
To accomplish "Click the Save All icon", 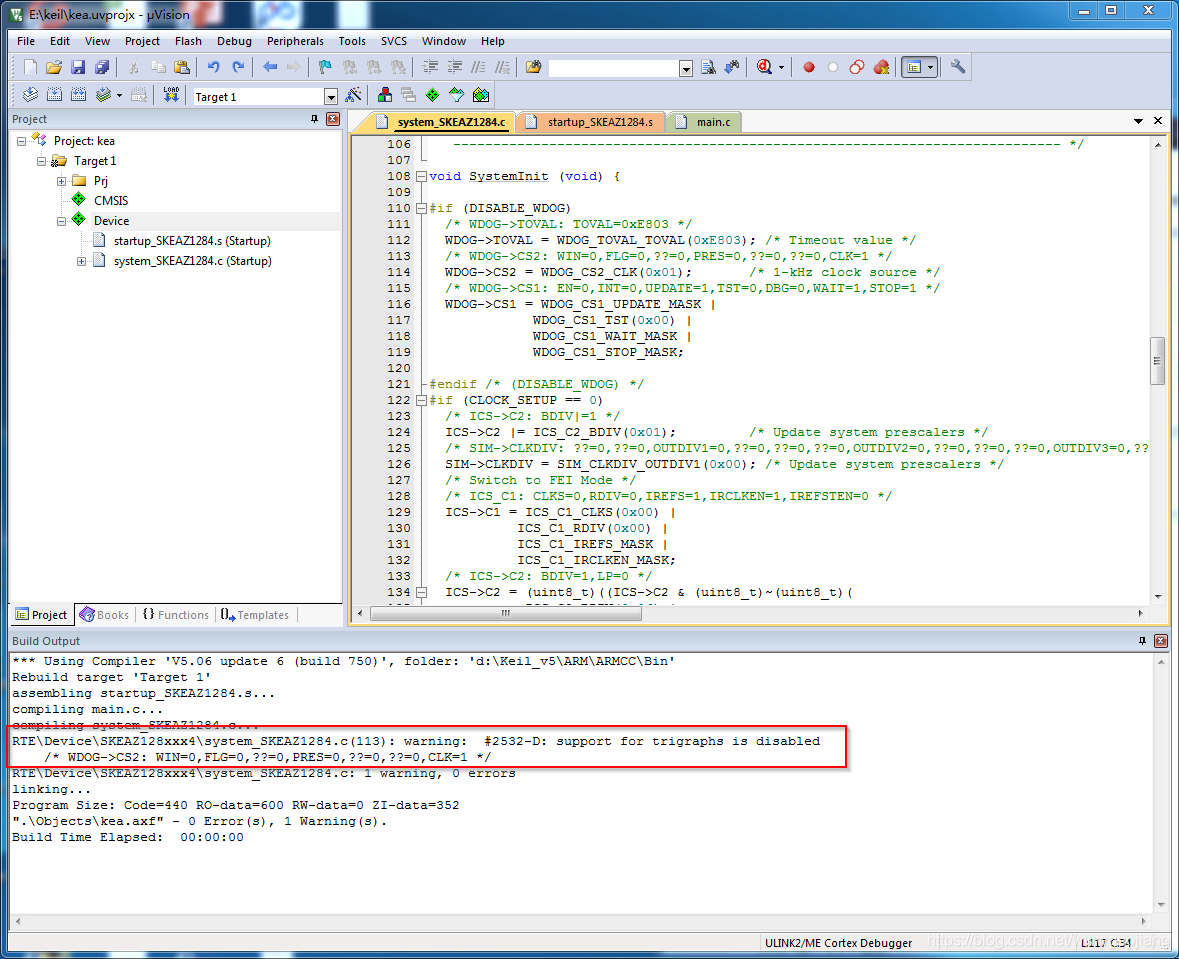I will pos(102,67).
